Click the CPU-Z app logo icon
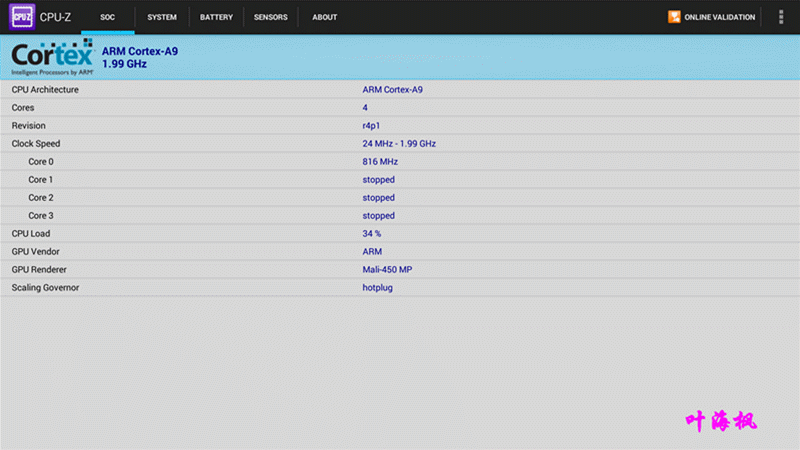 [22, 17]
